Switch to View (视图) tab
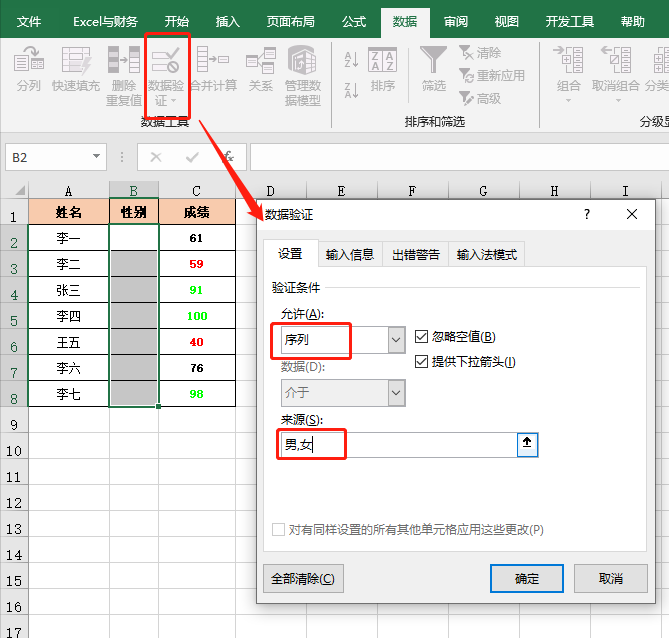 click(506, 21)
